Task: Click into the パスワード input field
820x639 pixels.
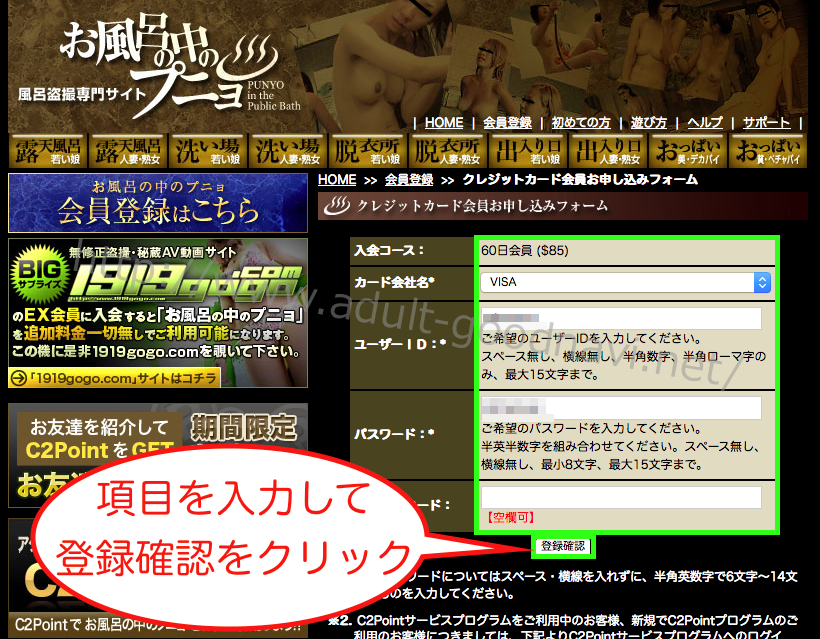Action: tap(621, 408)
